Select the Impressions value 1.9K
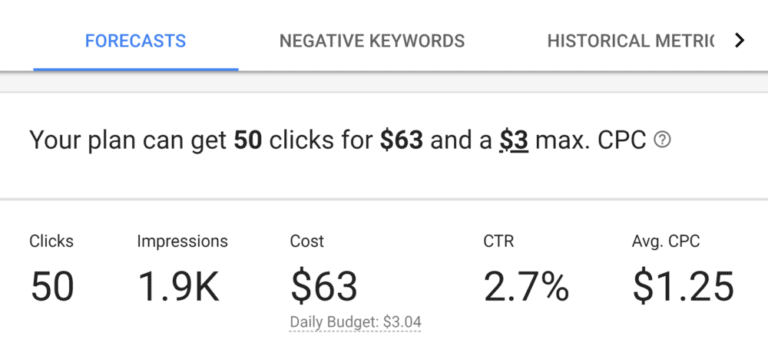The image size is (768, 362). pyautogui.click(x=178, y=286)
